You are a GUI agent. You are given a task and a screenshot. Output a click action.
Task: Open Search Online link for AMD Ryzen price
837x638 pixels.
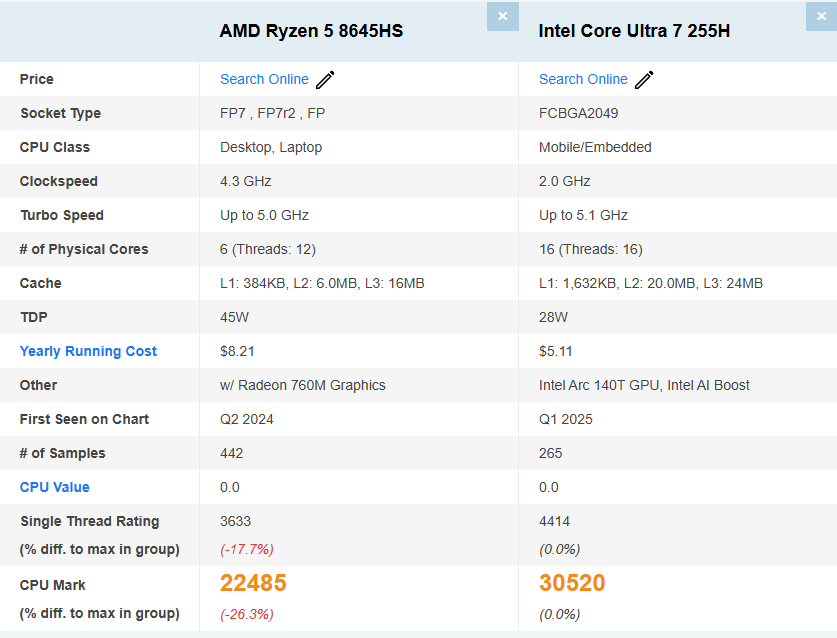[264, 79]
